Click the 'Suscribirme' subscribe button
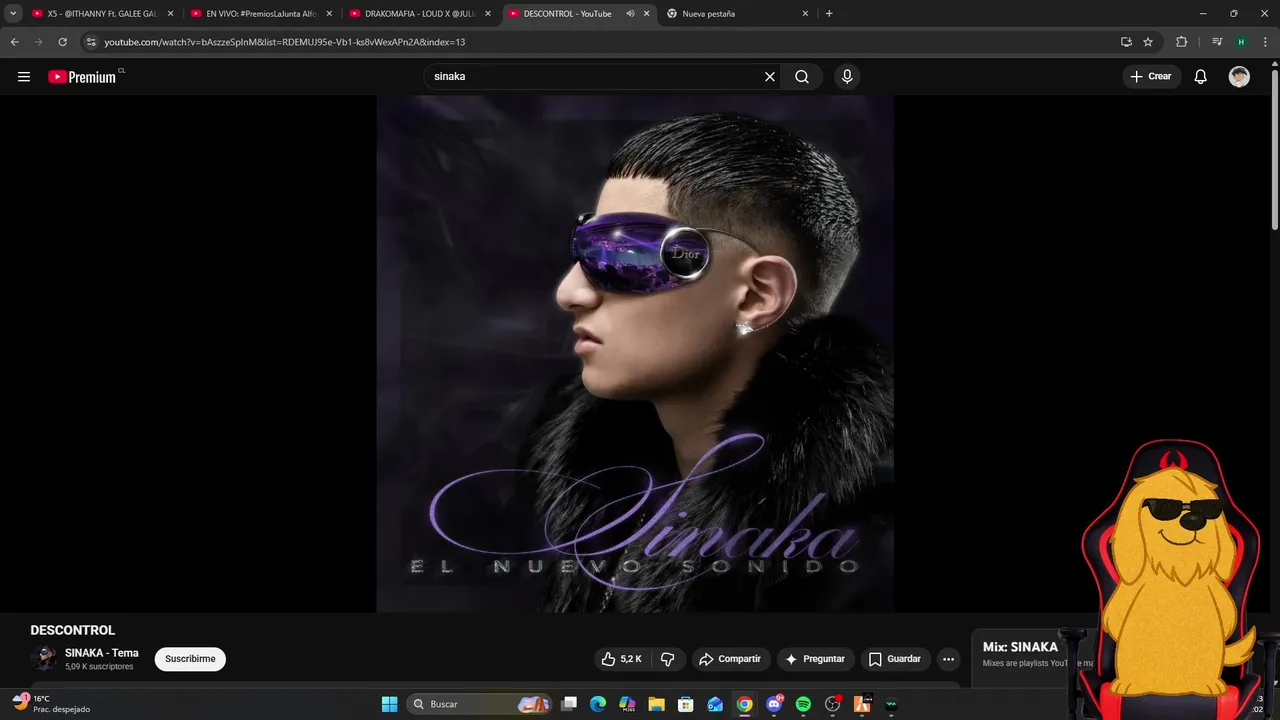Viewport: 1280px width, 720px height. [x=190, y=659]
